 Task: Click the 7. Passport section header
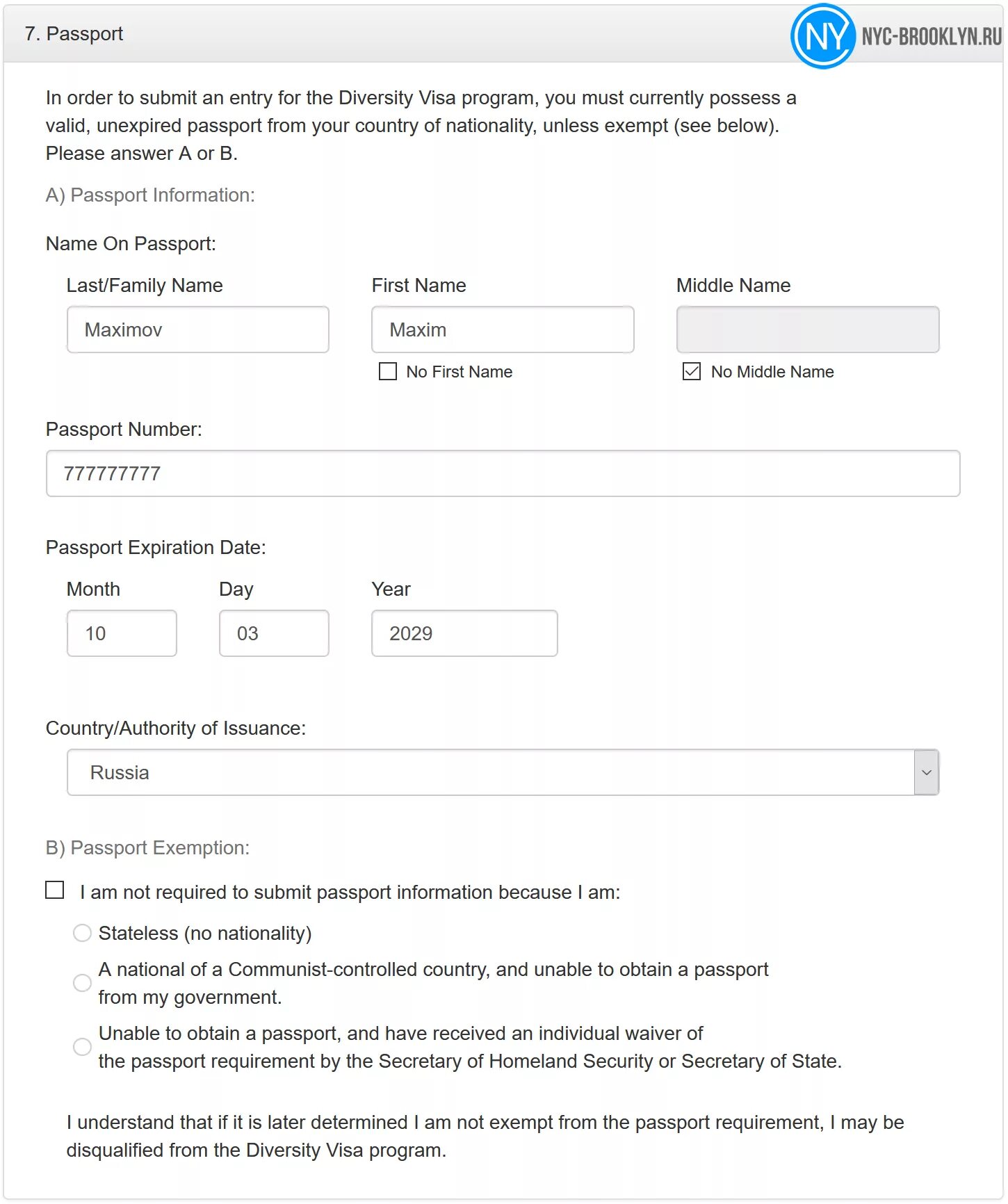pyautogui.click(x=74, y=33)
